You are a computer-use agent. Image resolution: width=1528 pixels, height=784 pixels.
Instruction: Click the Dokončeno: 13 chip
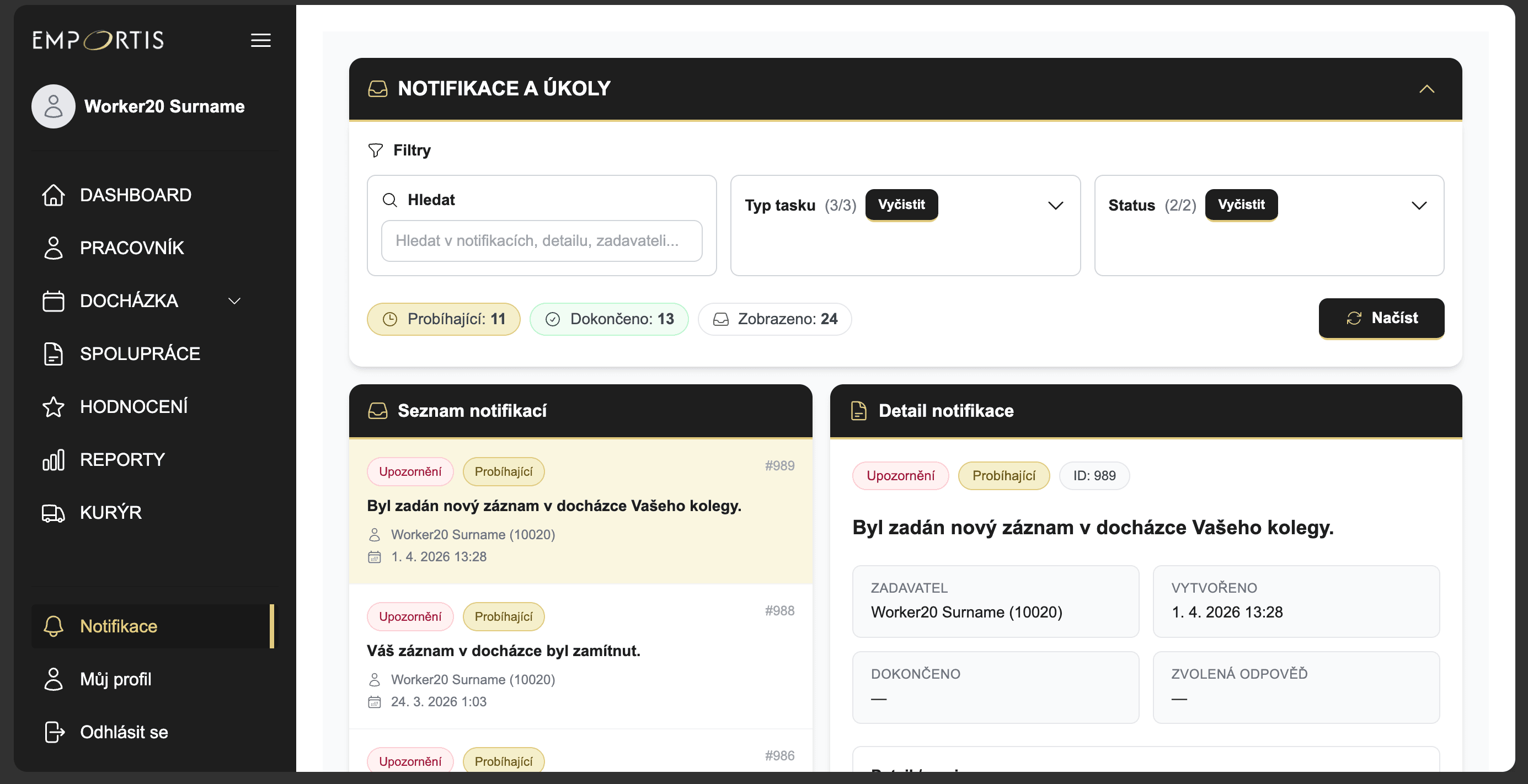608,319
